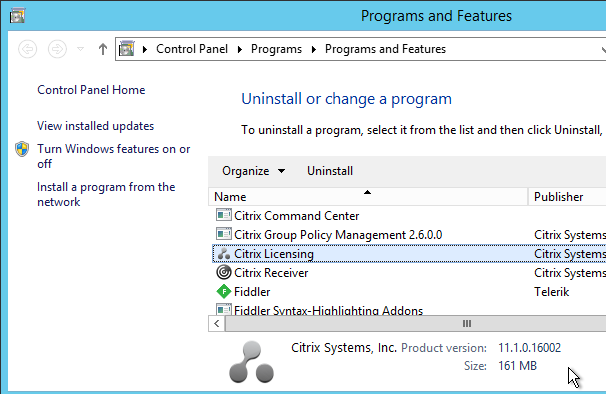Click the Uninstall toolbar button
Screen dimensions: 606x394
coord(330,171)
